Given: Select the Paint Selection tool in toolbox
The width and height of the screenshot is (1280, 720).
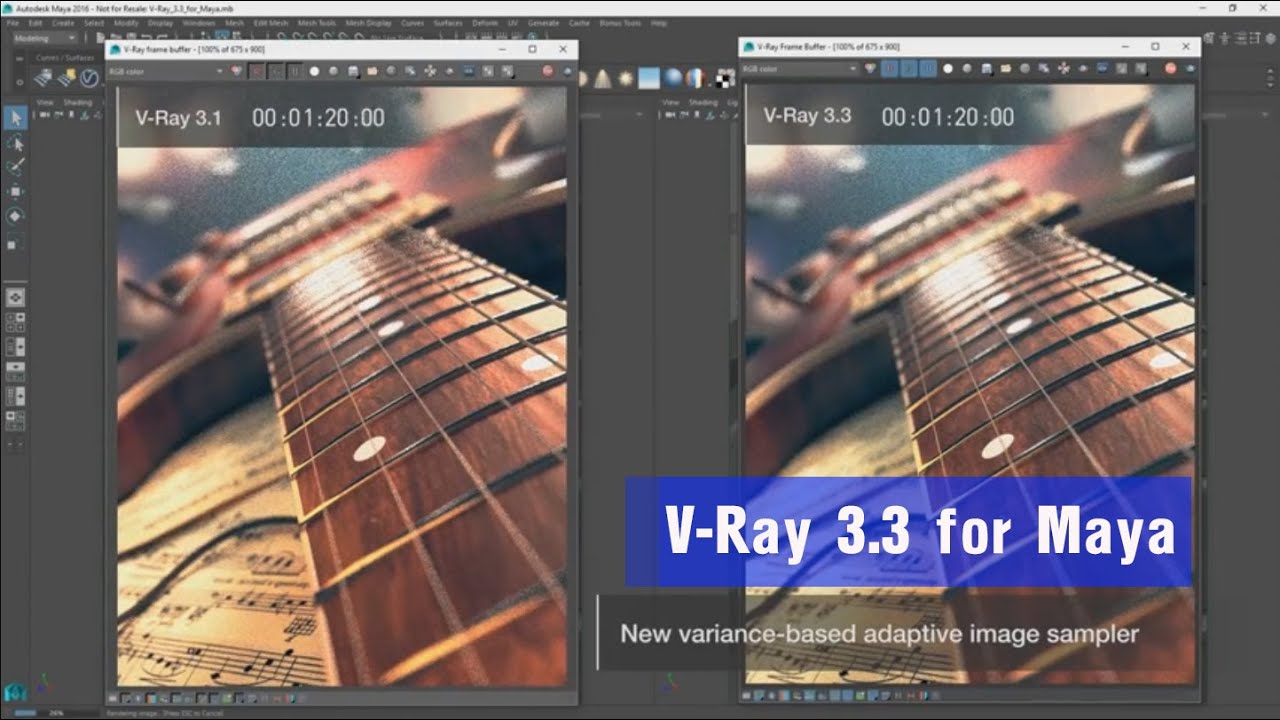Looking at the screenshot, I should tap(15, 167).
